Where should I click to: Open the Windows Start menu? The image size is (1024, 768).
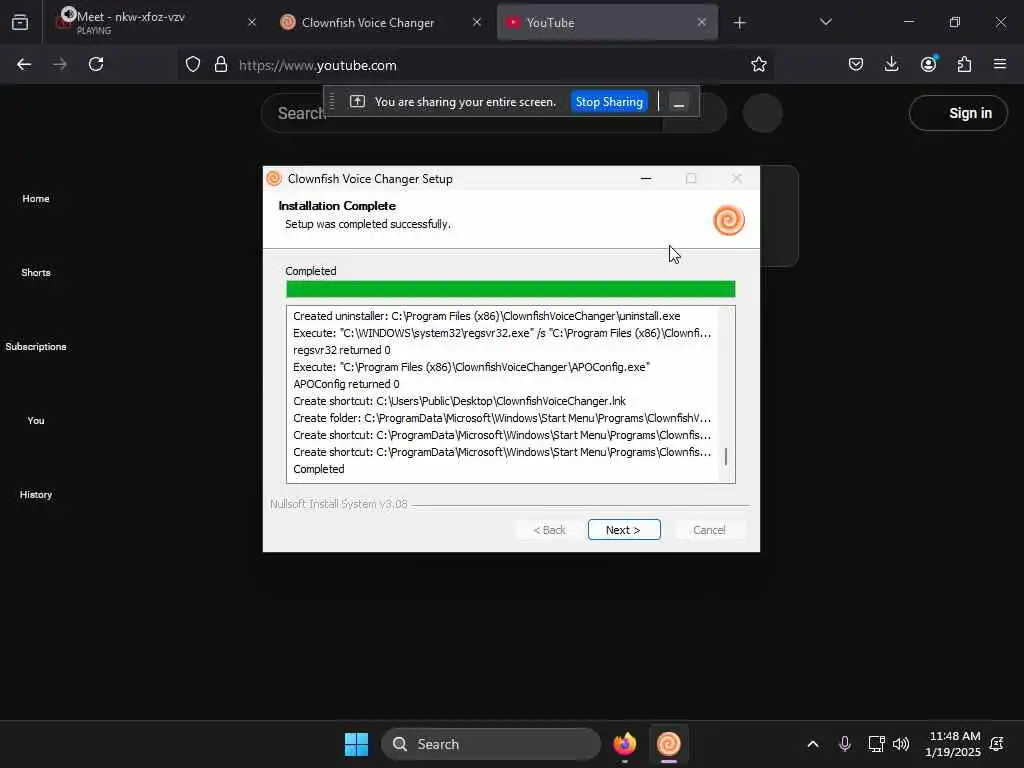tap(357, 744)
